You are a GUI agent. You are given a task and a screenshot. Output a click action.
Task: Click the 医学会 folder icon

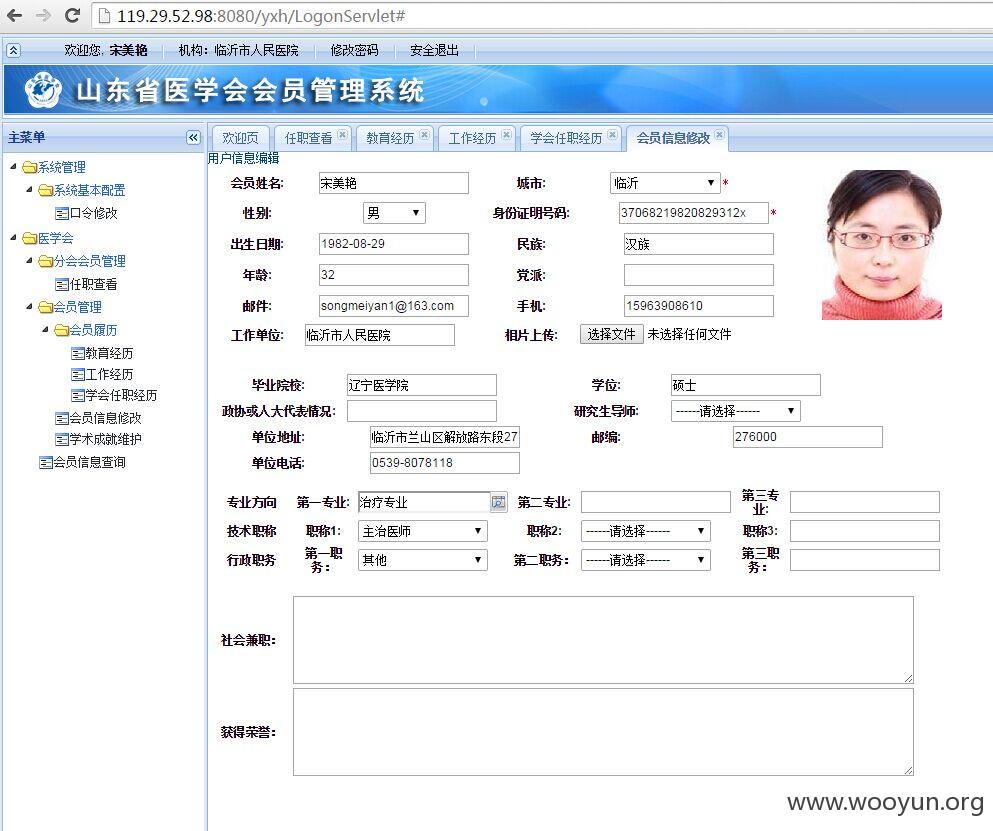tap(29, 238)
